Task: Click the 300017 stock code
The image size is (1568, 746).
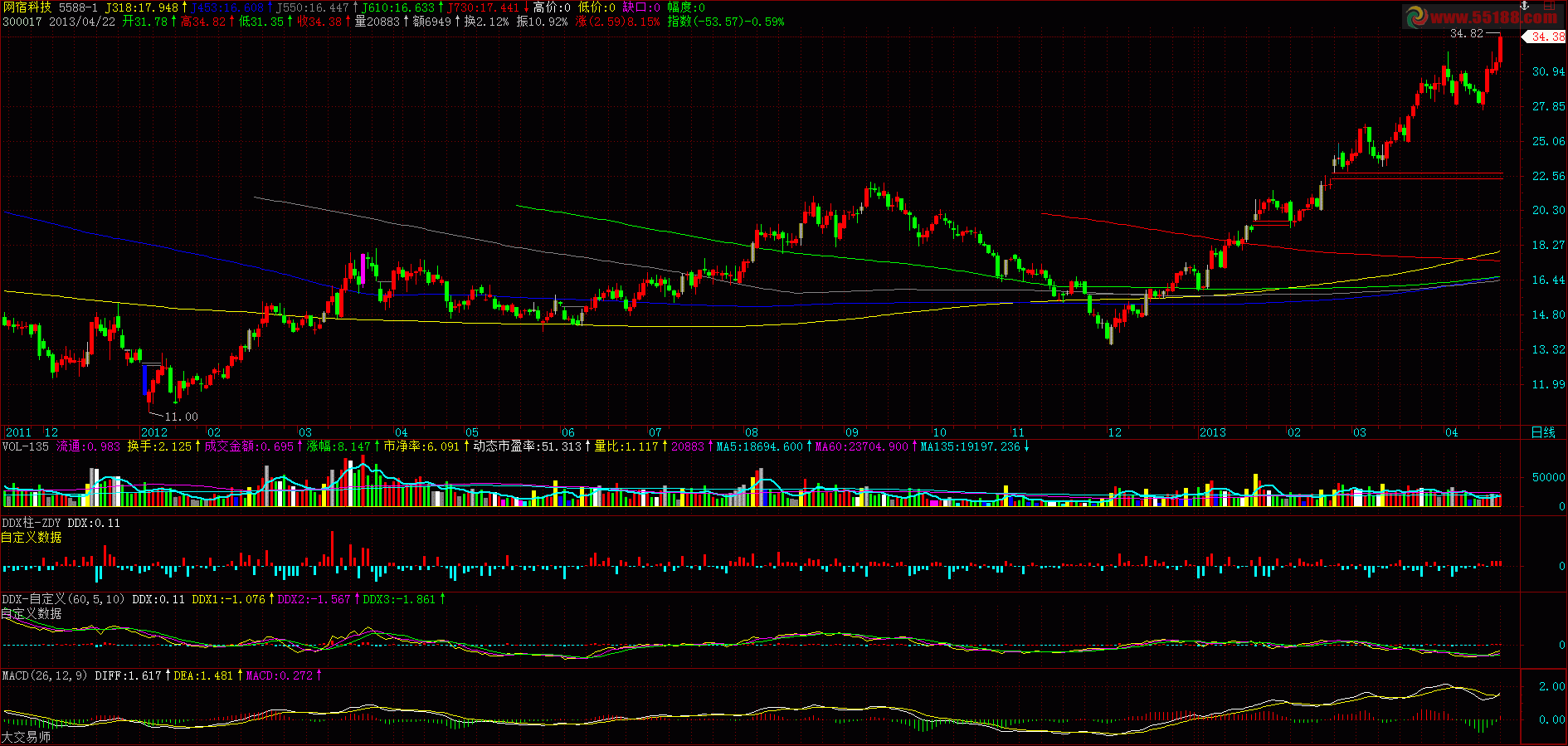Action: pyautogui.click(x=22, y=22)
